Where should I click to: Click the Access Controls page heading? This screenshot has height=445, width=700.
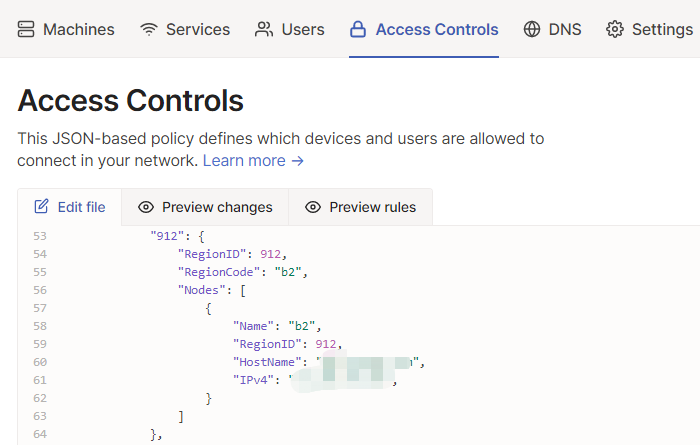coord(130,101)
